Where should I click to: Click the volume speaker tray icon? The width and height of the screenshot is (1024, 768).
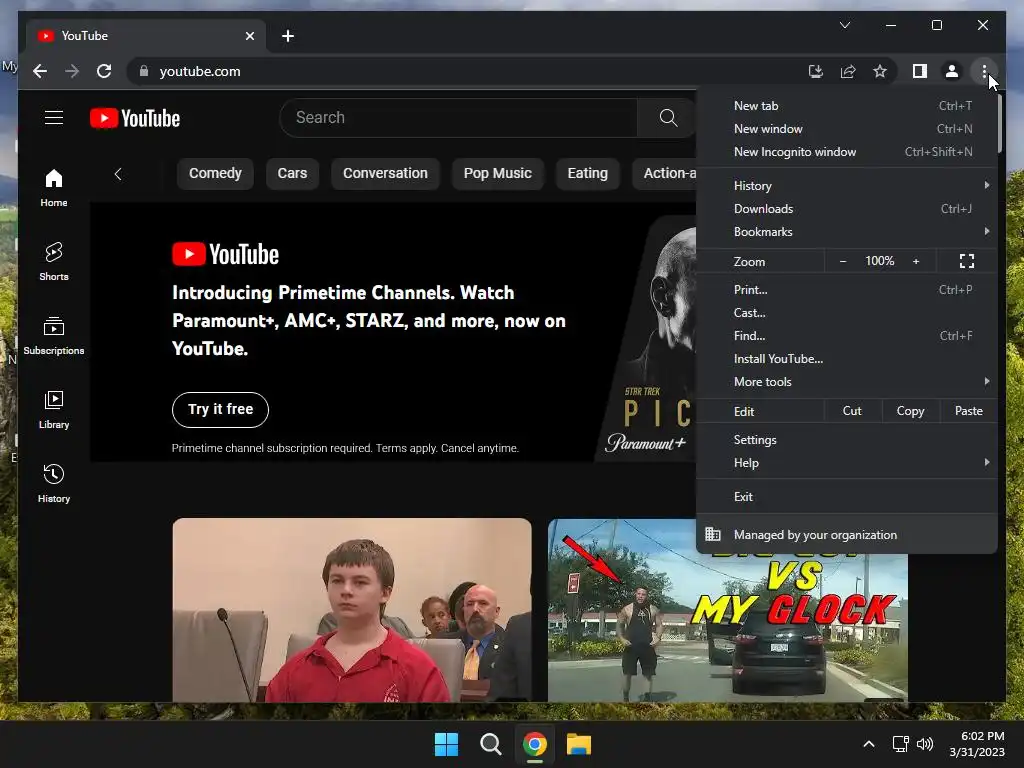(925, 744)
